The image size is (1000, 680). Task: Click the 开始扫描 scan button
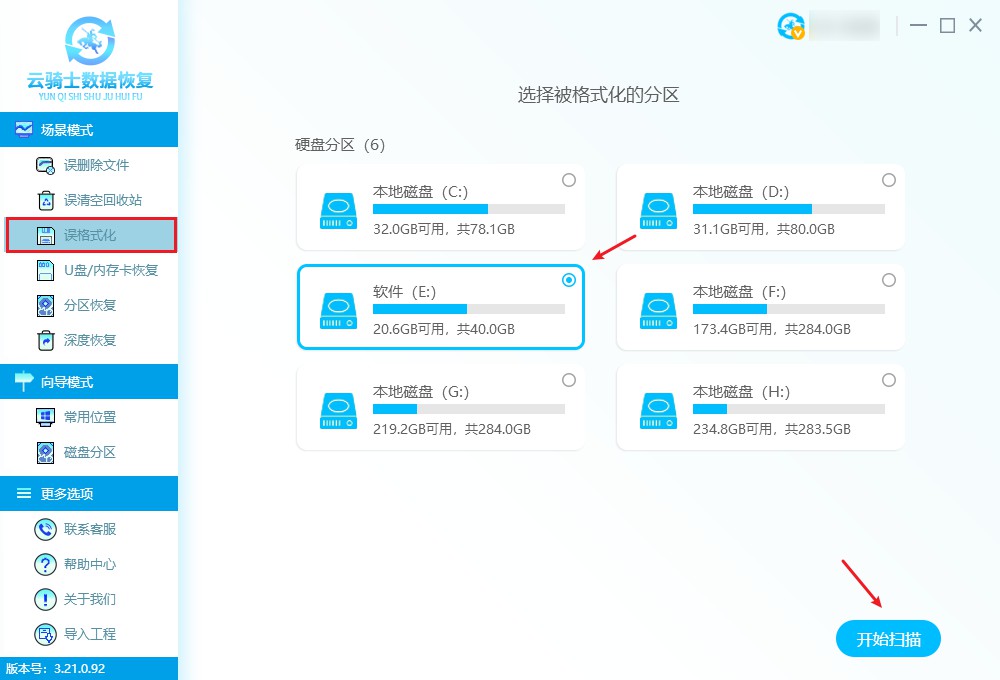888,638
